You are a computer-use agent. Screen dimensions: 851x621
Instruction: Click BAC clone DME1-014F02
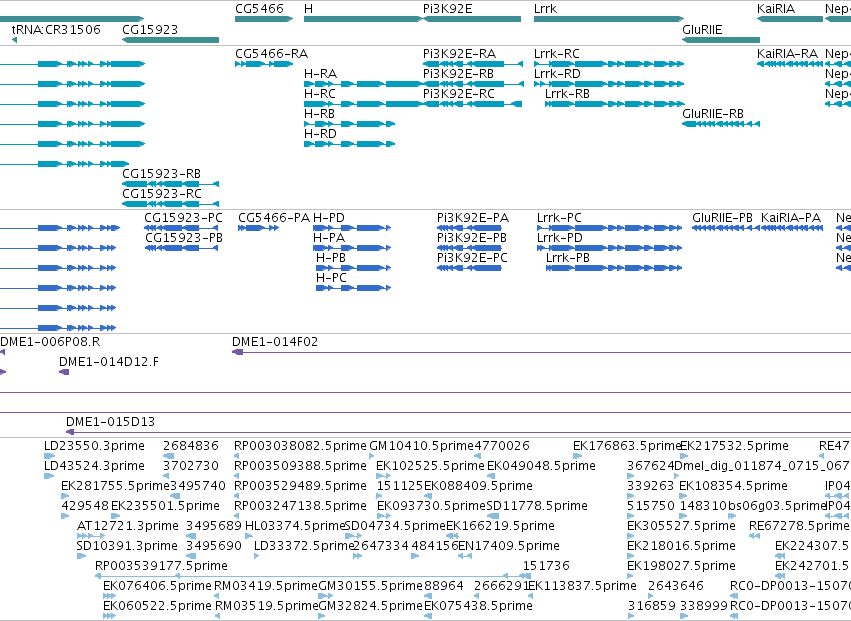pyautogui.click(x=541, y=352)
